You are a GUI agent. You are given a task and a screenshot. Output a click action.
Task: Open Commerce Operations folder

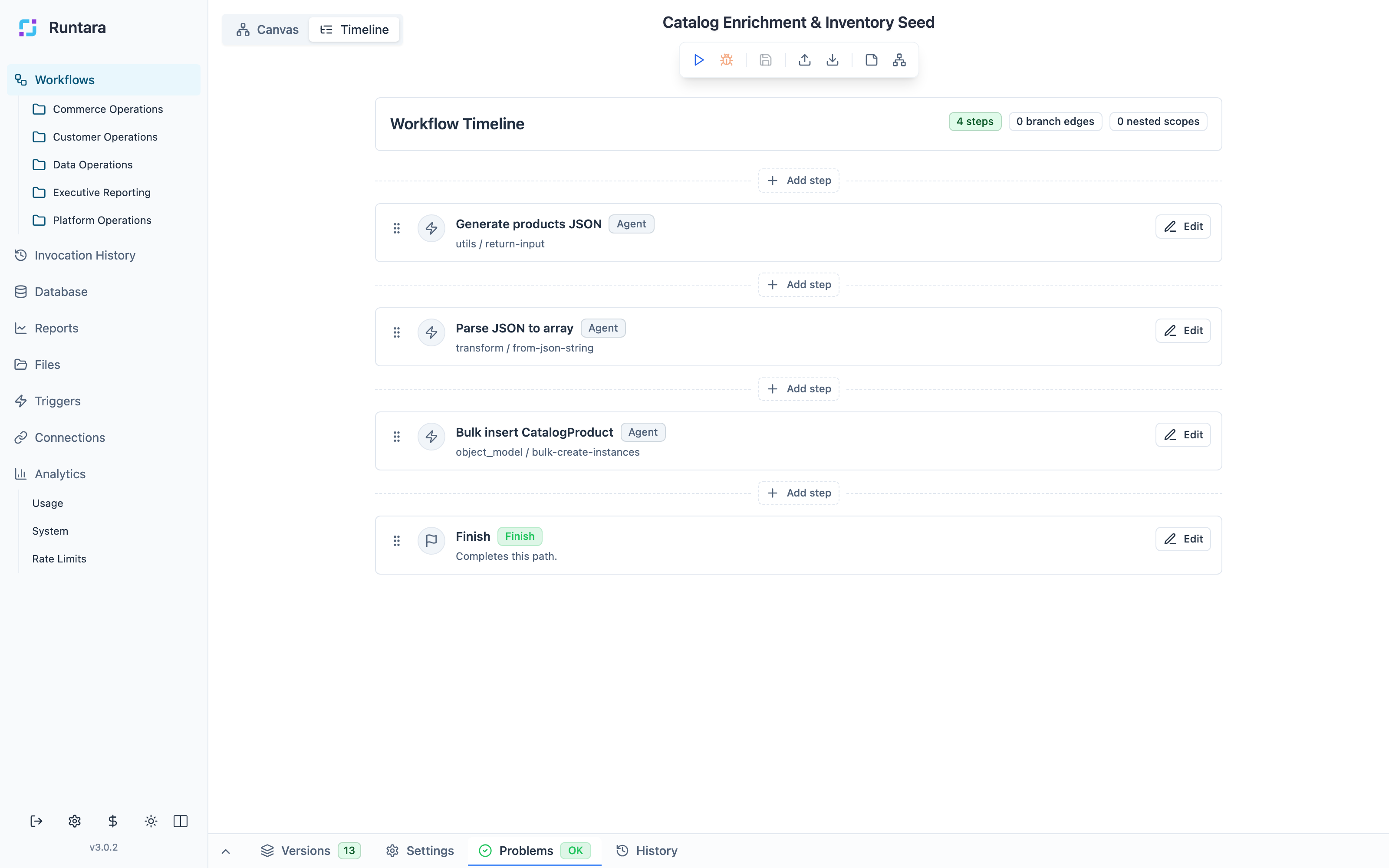pyautogui.click(x=107, y=109)
